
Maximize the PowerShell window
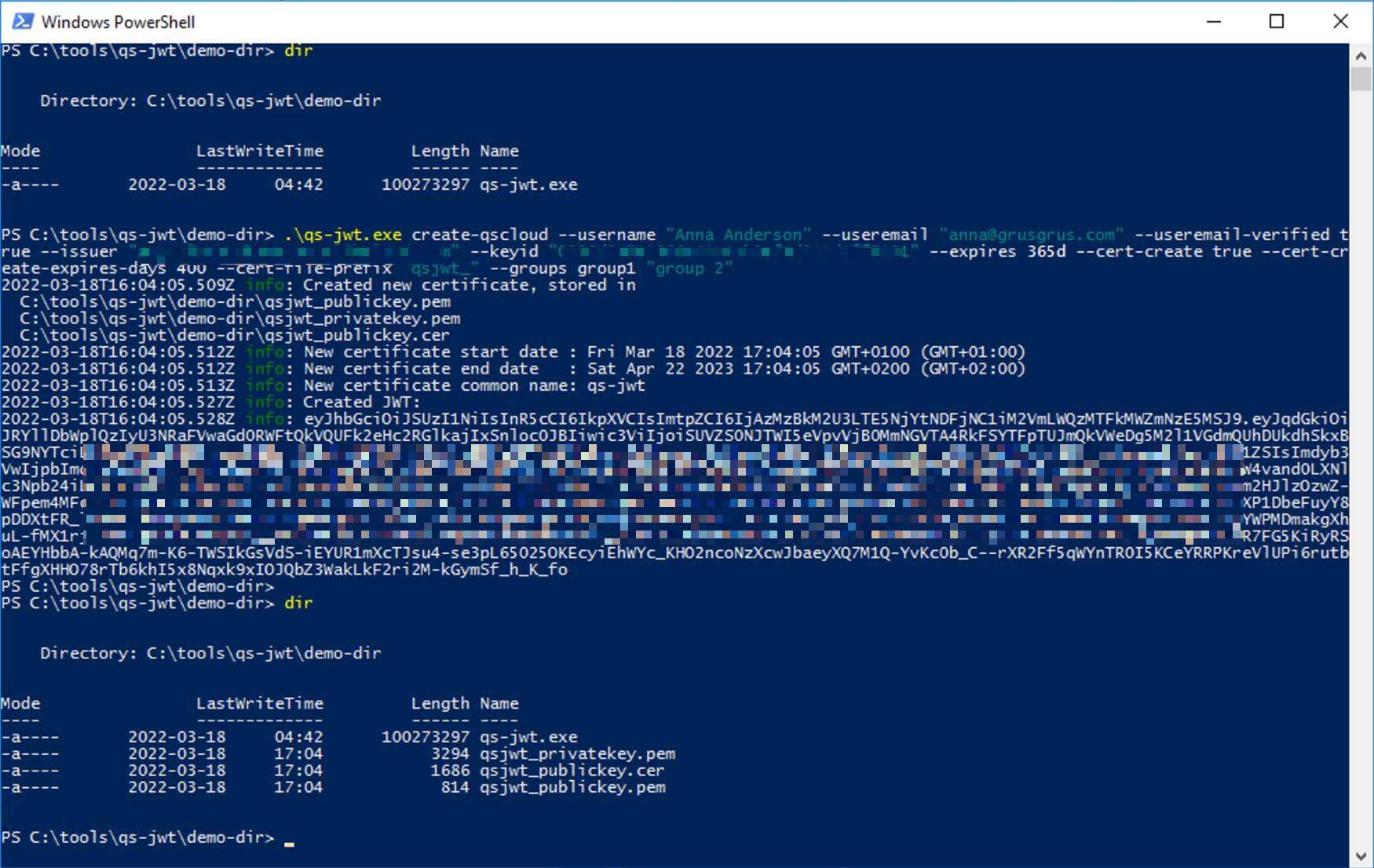click(x=1277, y=22)
